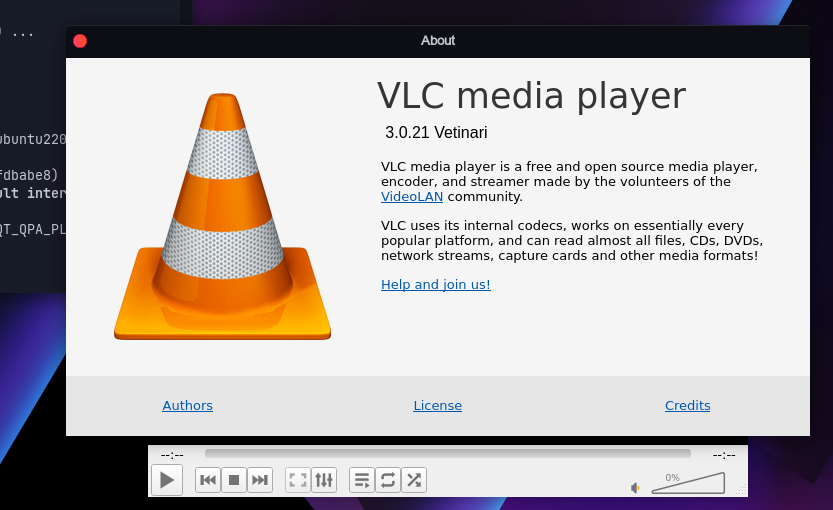Mute audio via speaker icon
The height and width of the screenshot is (510, 833).
click(635, 488)
